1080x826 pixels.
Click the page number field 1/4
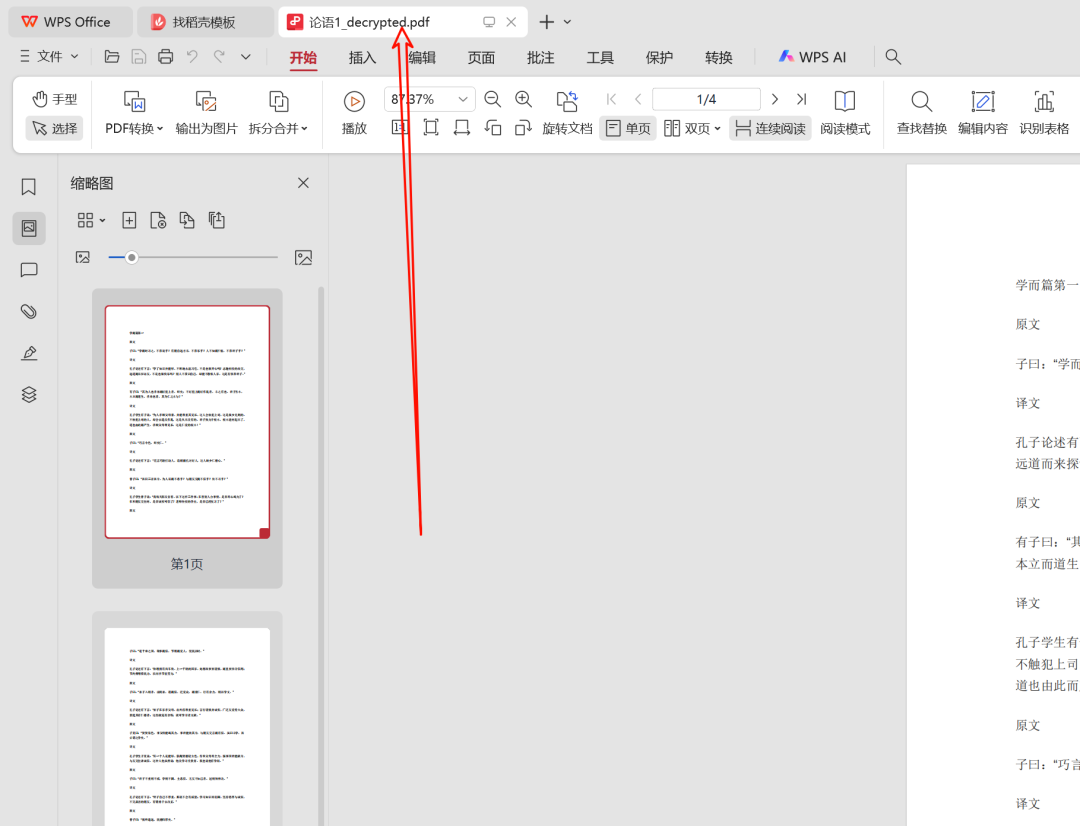click(x=706, y=99)
